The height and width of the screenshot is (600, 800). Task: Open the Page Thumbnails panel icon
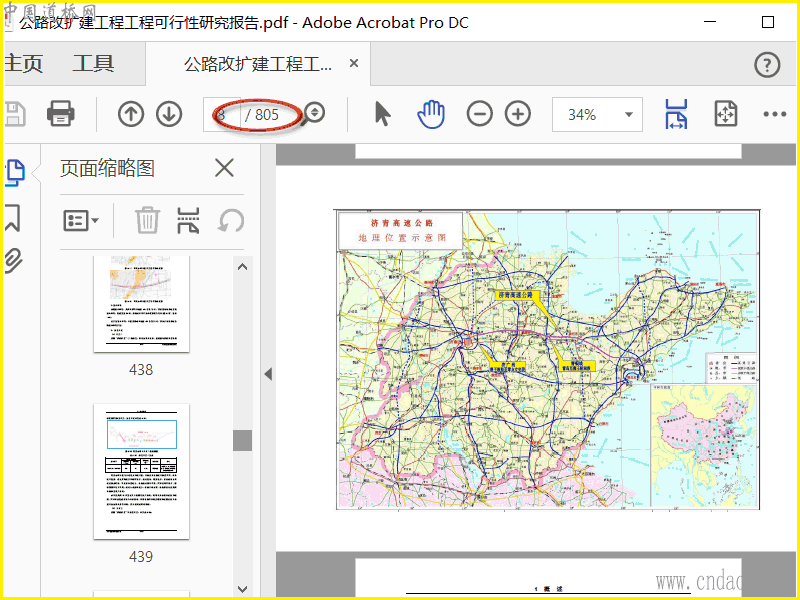coord(15,173)
